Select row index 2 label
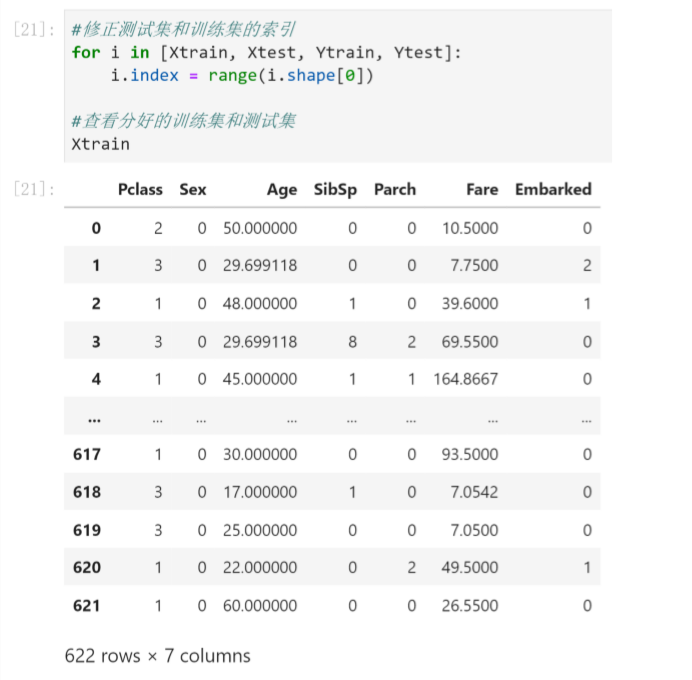 click(96, 304)
